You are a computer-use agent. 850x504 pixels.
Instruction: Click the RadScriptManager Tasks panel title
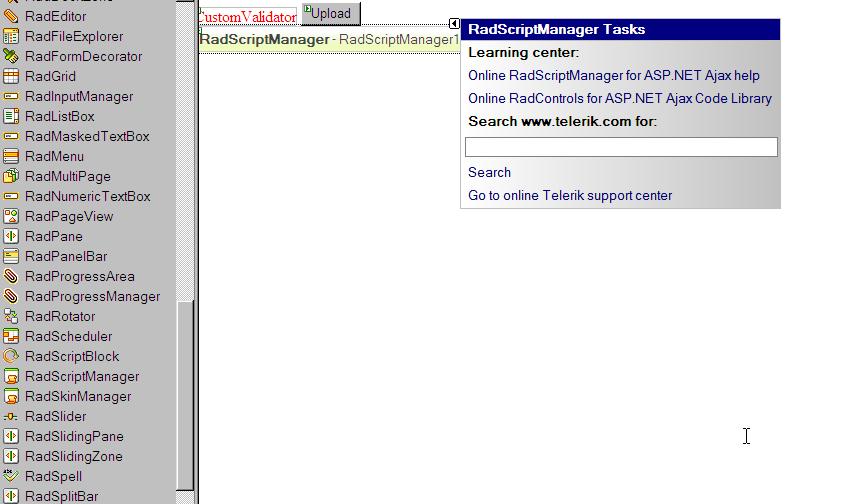coord(557,29)
